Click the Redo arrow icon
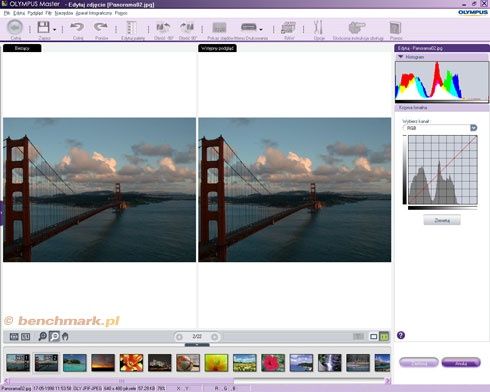Viewport: 490px width, 392px height. [101, 27]
